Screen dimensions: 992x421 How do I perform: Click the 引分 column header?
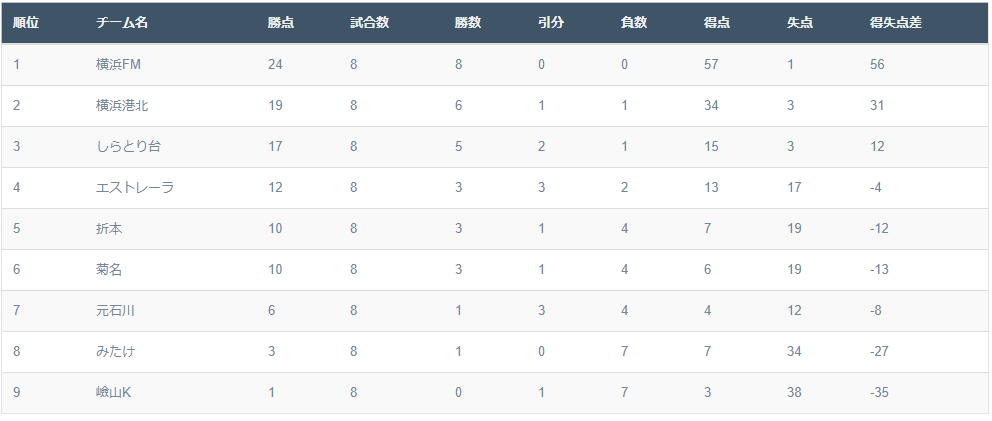click(x=551, y=23)
